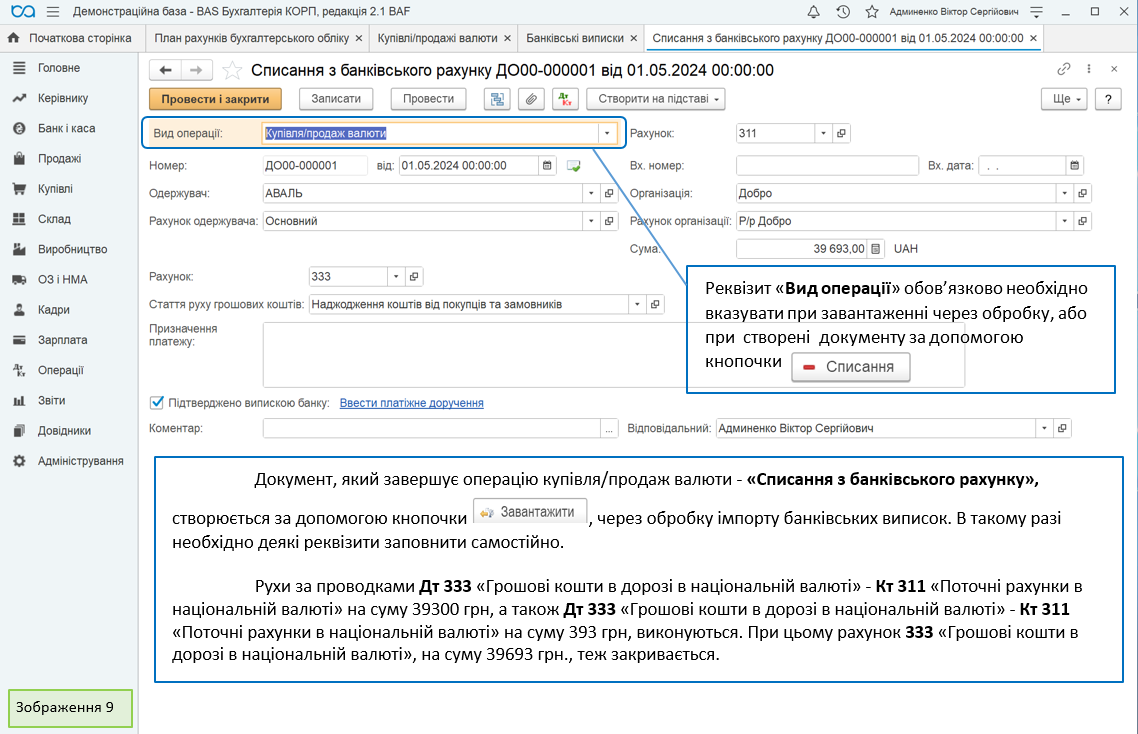Open the related documents structure icon
This screenshot has width=1138, height=734.
[497, 99]
